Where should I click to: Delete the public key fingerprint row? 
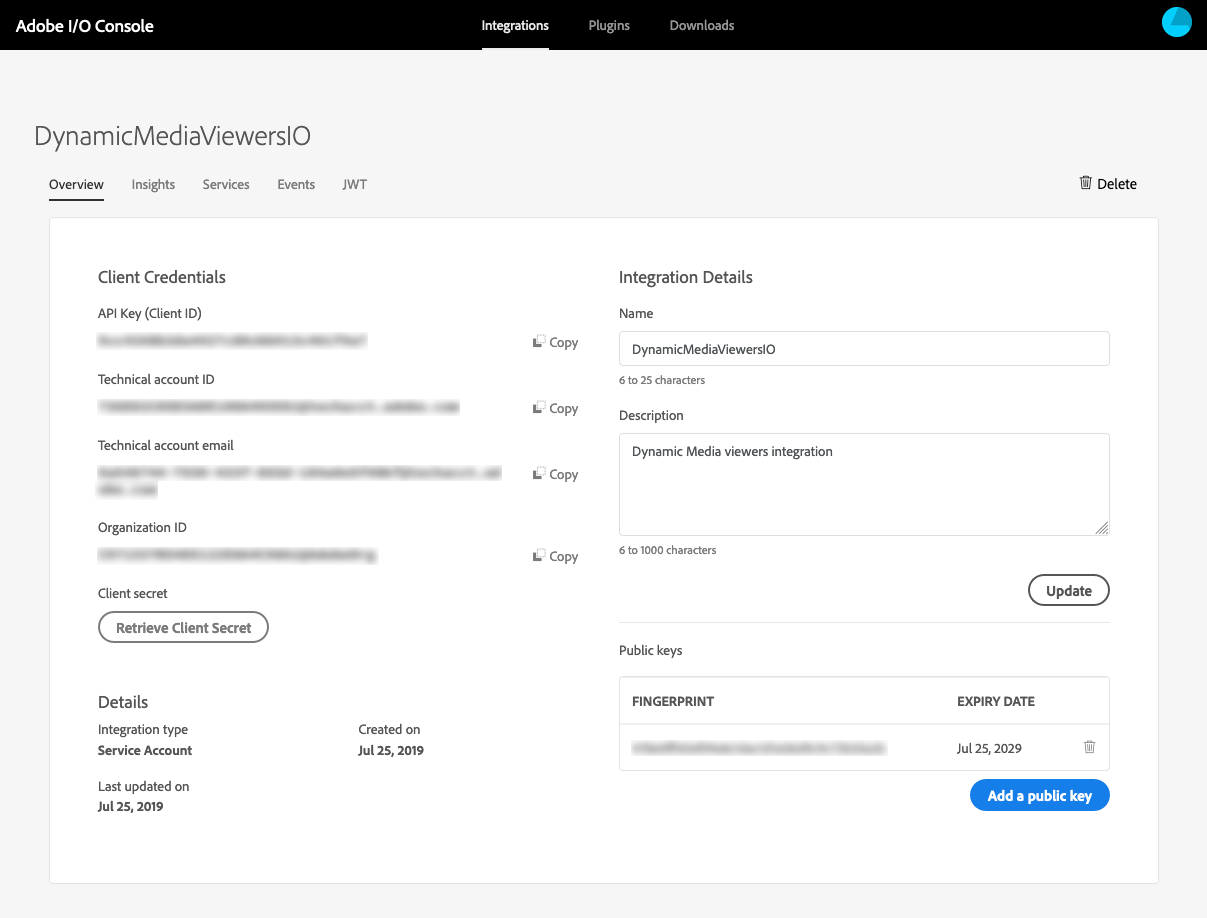pos(1090,747)
